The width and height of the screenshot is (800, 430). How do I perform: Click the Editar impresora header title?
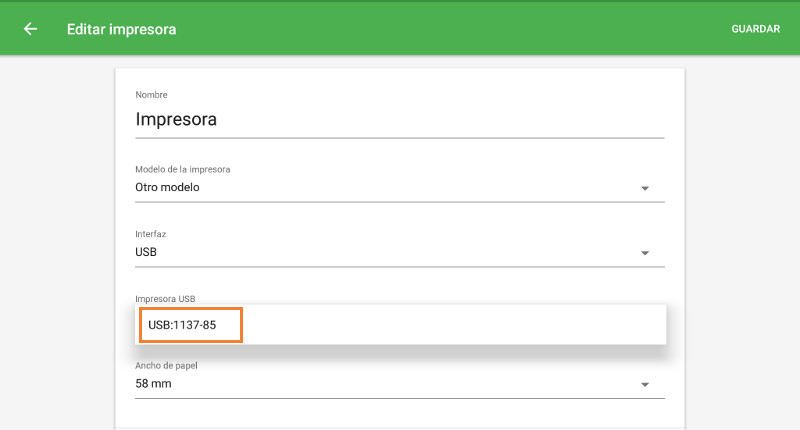point(121,29)
